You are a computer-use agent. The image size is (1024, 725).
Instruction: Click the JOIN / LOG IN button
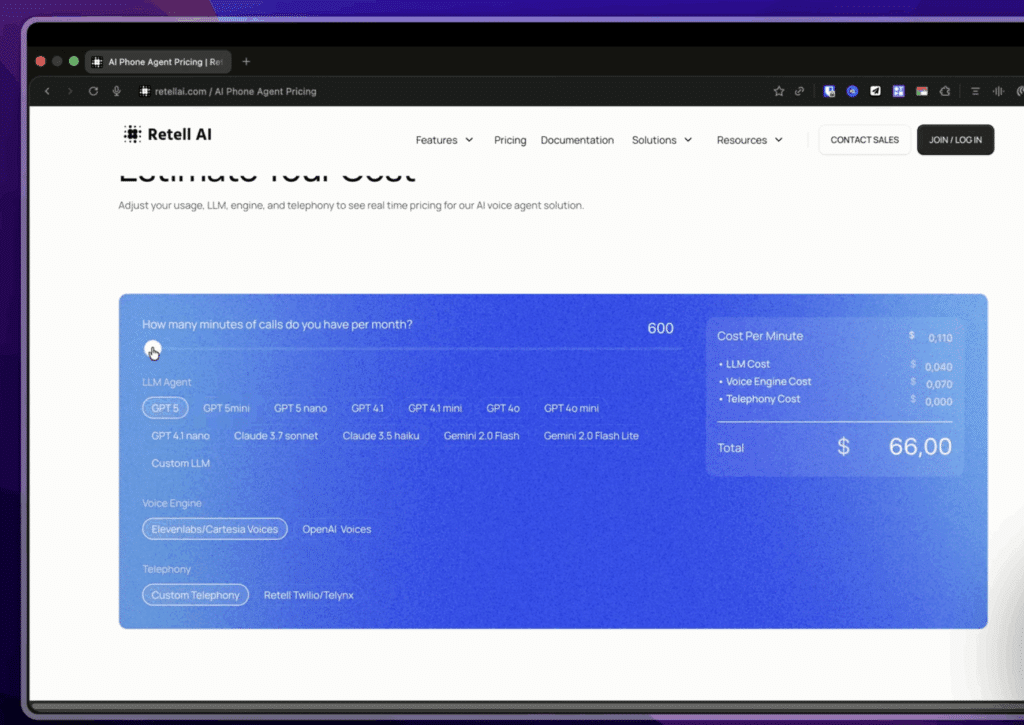click(955, 140)
